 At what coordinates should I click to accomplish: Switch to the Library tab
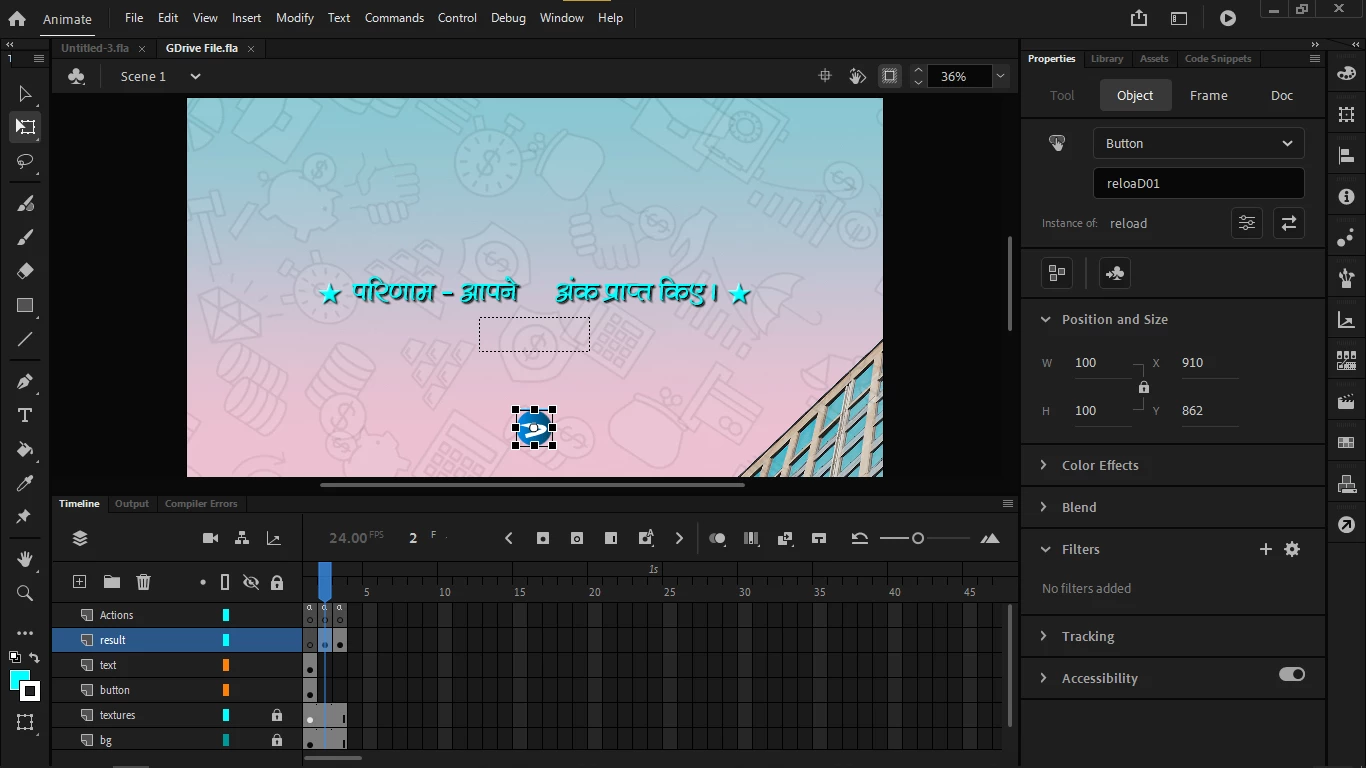(1107, 59)
